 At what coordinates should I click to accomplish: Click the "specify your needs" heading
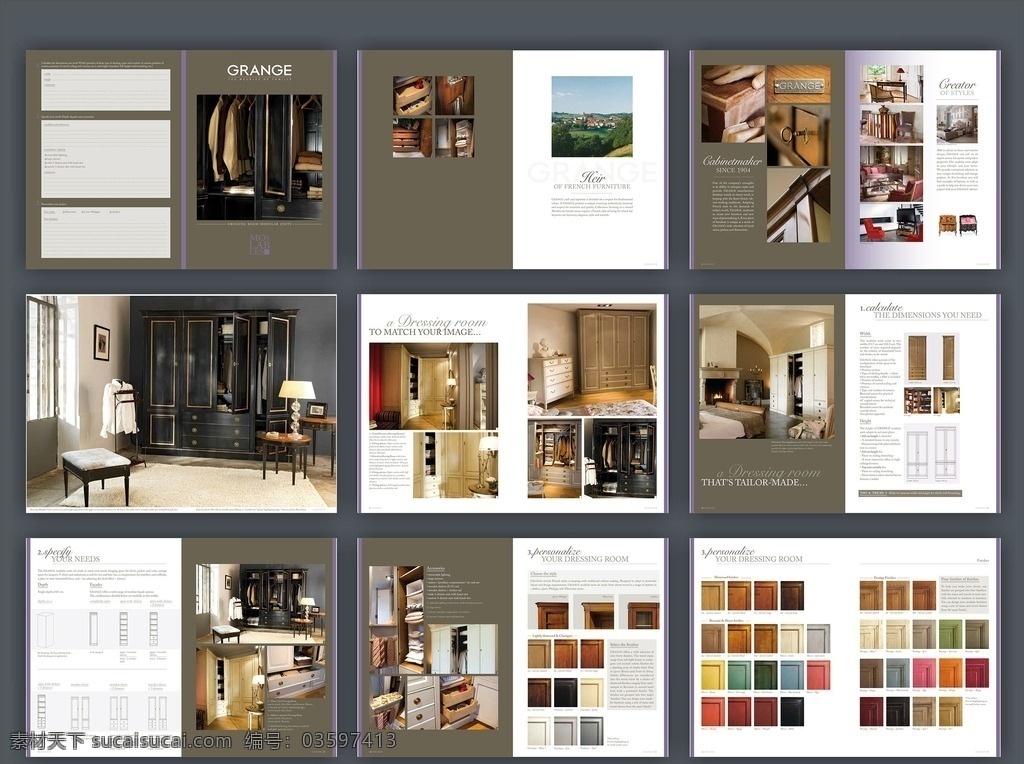(69, 555)
